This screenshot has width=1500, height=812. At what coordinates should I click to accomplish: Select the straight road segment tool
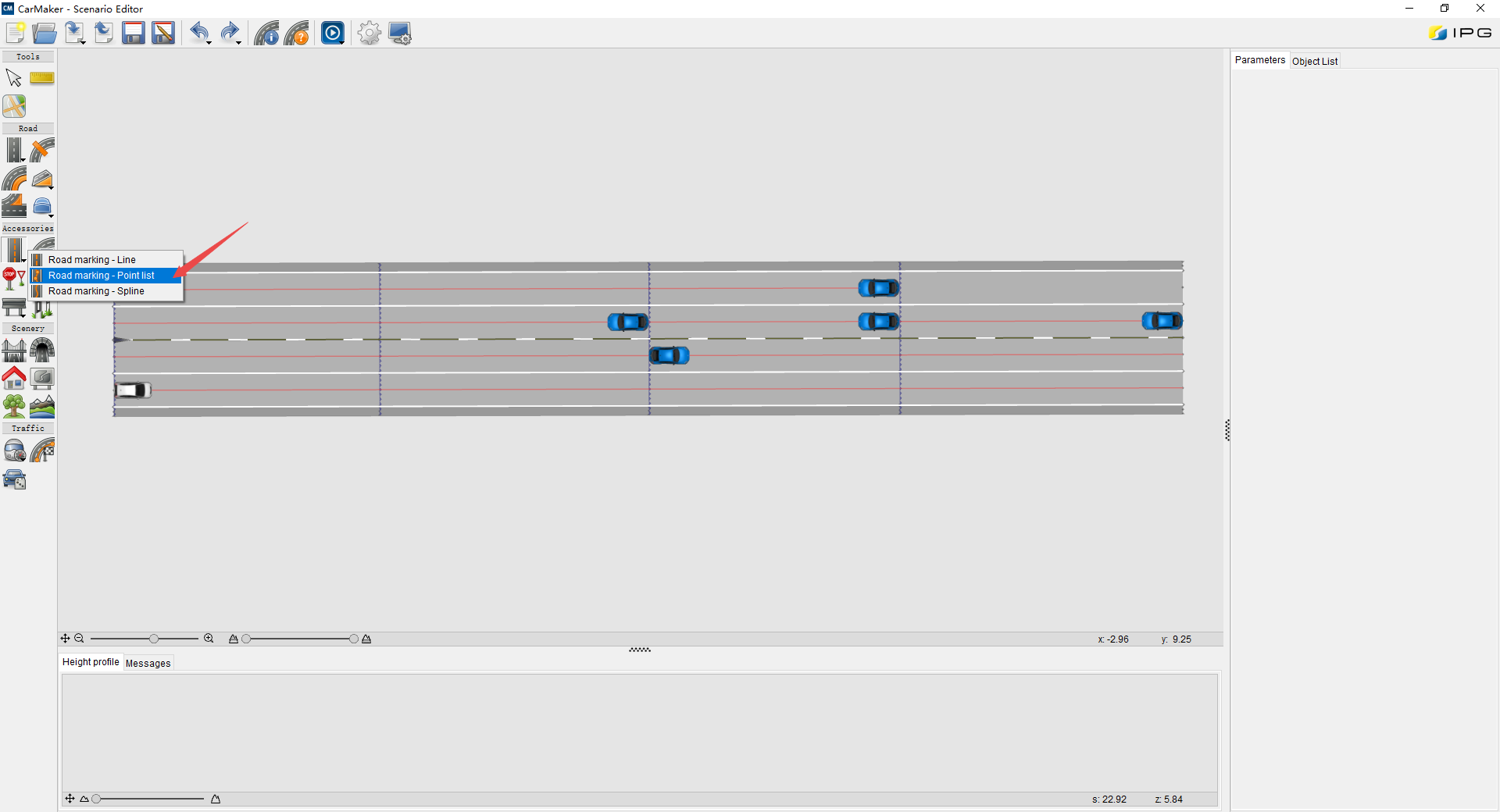[14, 150]
